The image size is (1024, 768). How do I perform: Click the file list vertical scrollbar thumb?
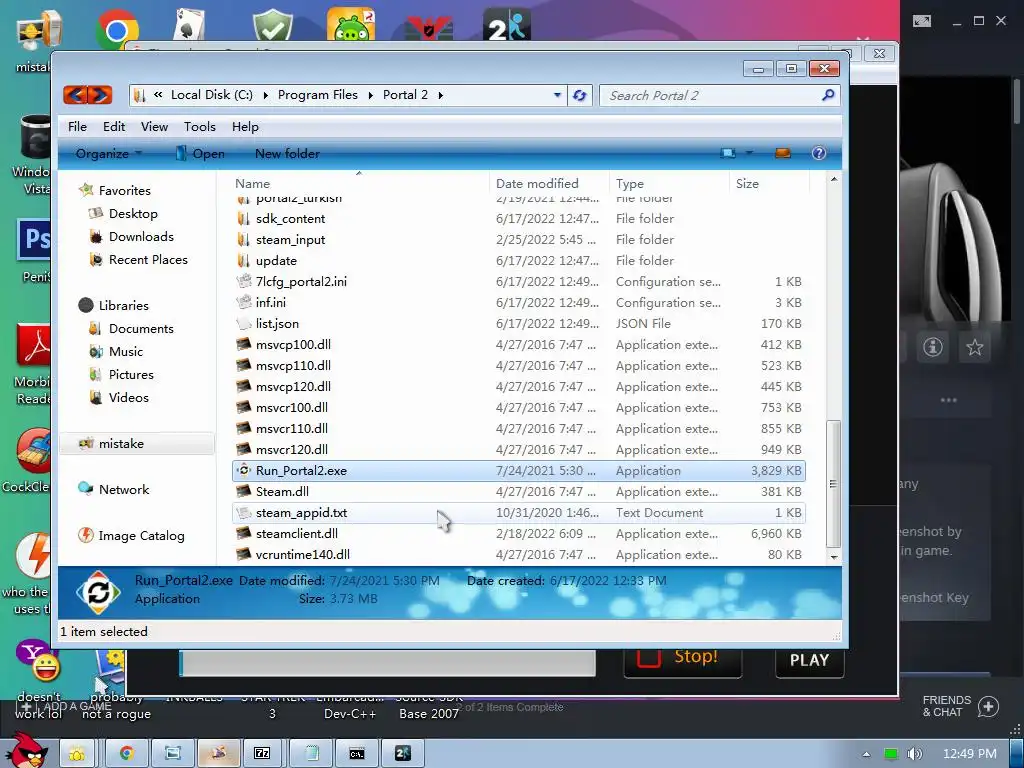click(833, 484)
